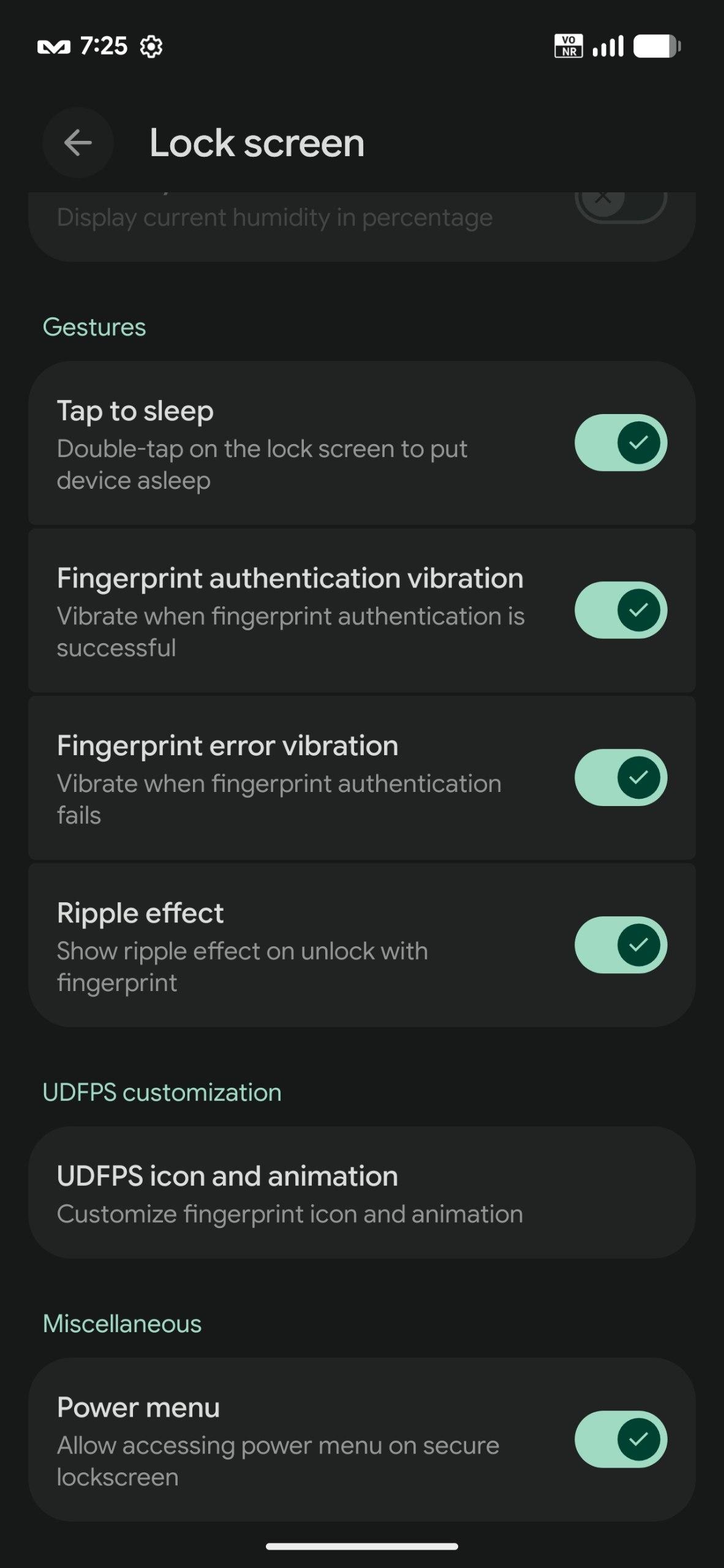
Task: Tap the status bar clock showing 7:25
Action: click(104, 46)
